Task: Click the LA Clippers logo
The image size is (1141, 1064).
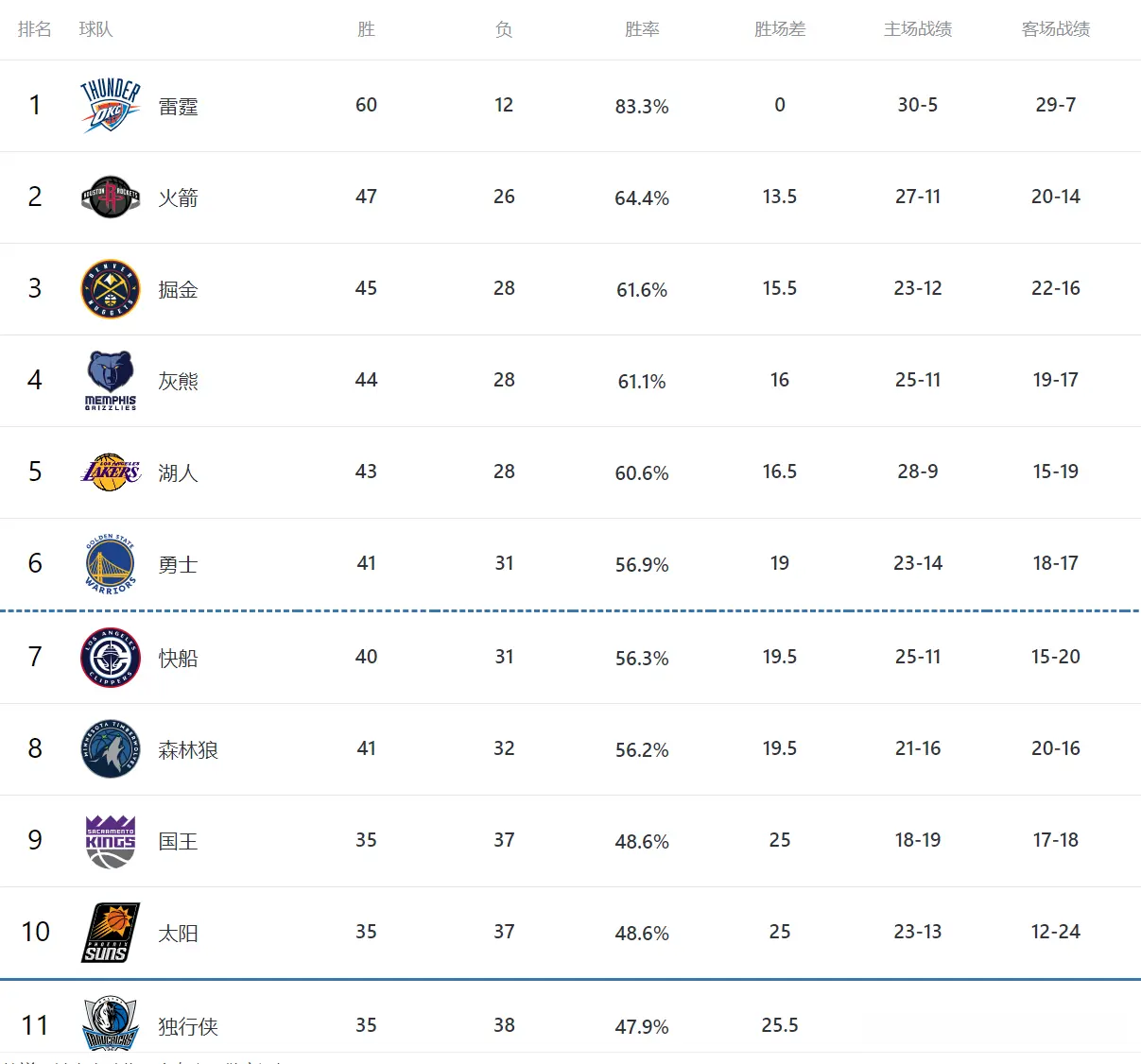Action: pos(111,658)
